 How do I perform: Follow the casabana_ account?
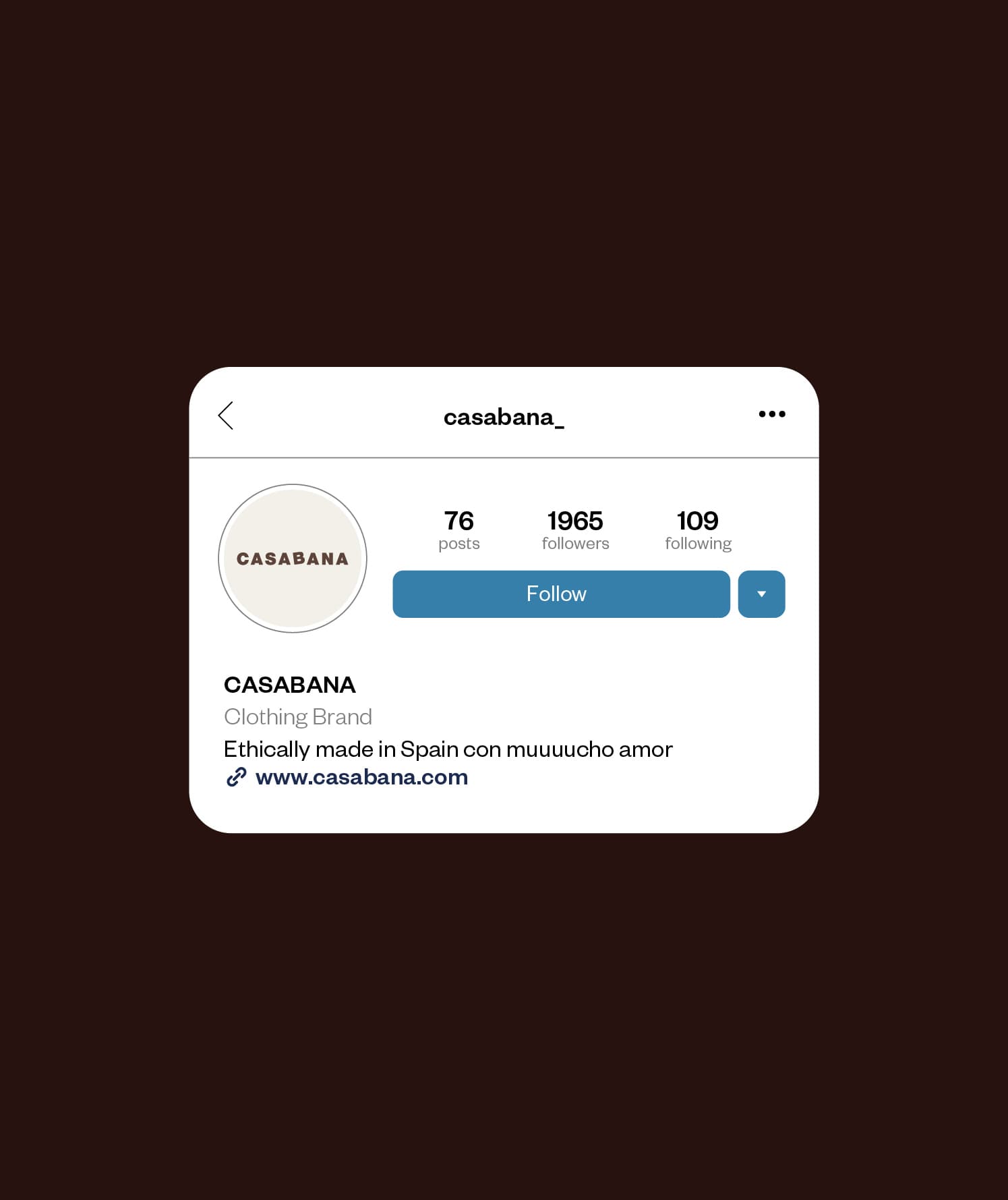coord(561,594)
